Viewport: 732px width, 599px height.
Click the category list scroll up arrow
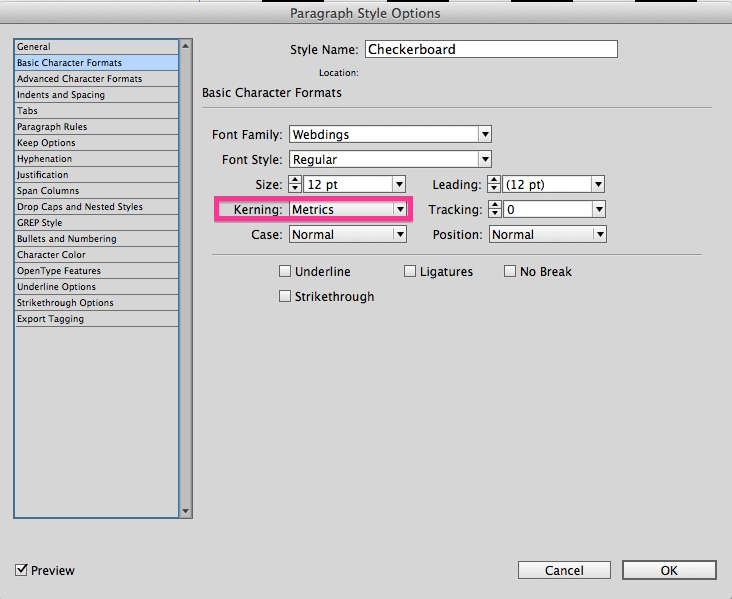185,46
